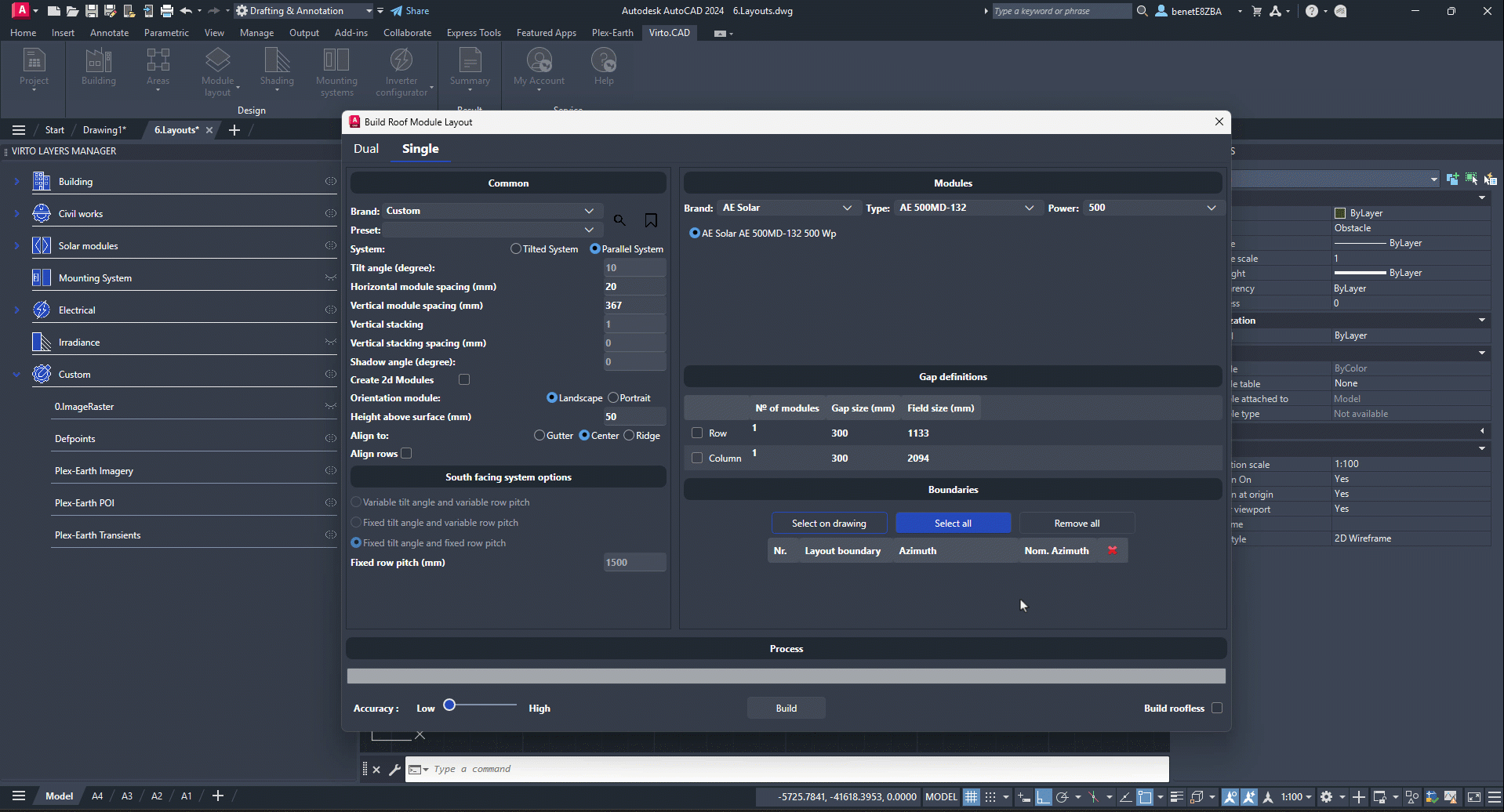The width and height of the screenshot is (1504, 812).
Task: Click the Mounting System layer icon
Action: coord(42,278)
